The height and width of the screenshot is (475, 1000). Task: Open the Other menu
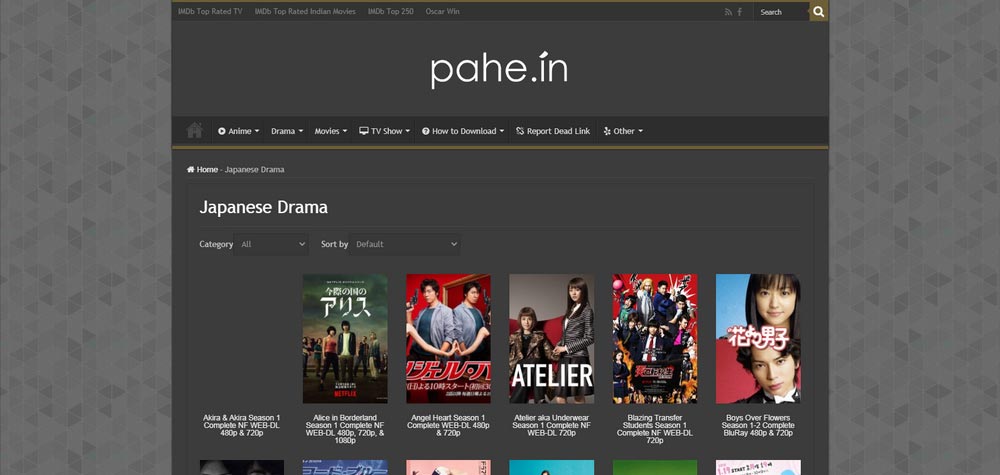623,131
